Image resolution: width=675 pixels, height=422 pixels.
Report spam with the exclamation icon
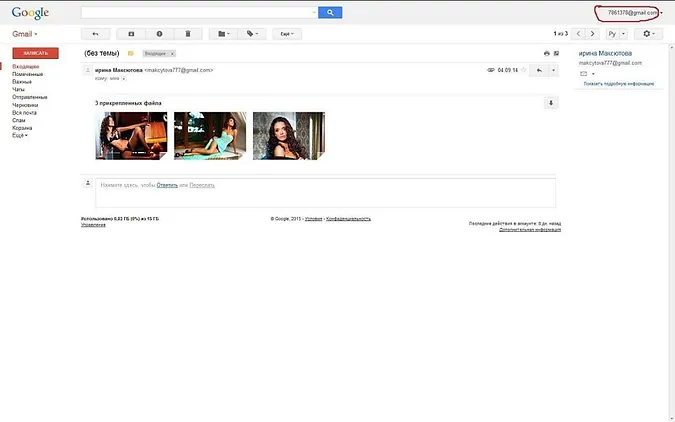pyautogui.click(x=159, y=34)
